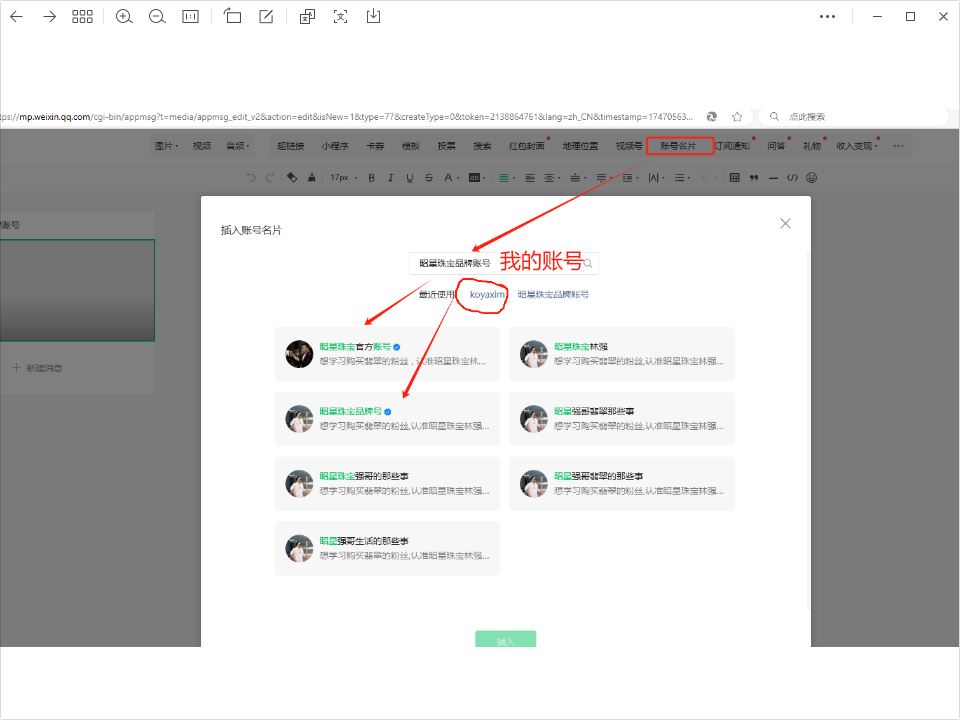The image size is (960, 720).
Task: Select the 昭星珠宝林强 card
Action: 621,354
